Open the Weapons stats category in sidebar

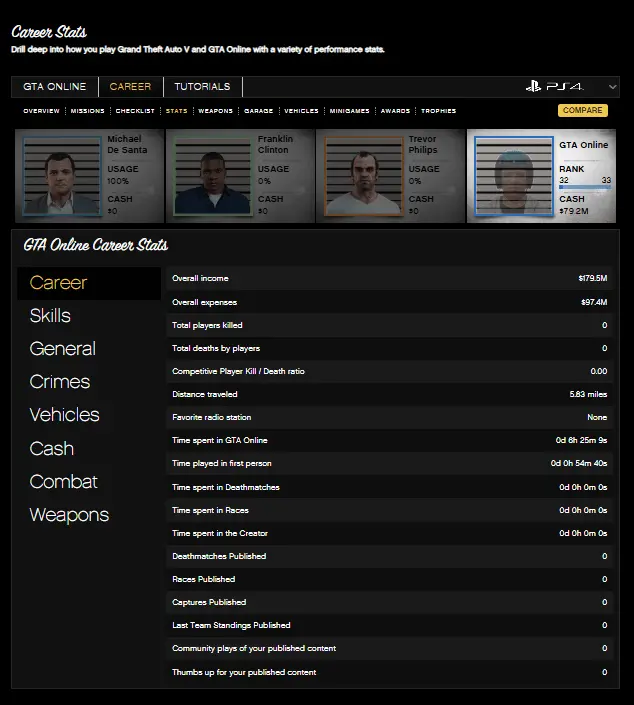pos(69,515)
